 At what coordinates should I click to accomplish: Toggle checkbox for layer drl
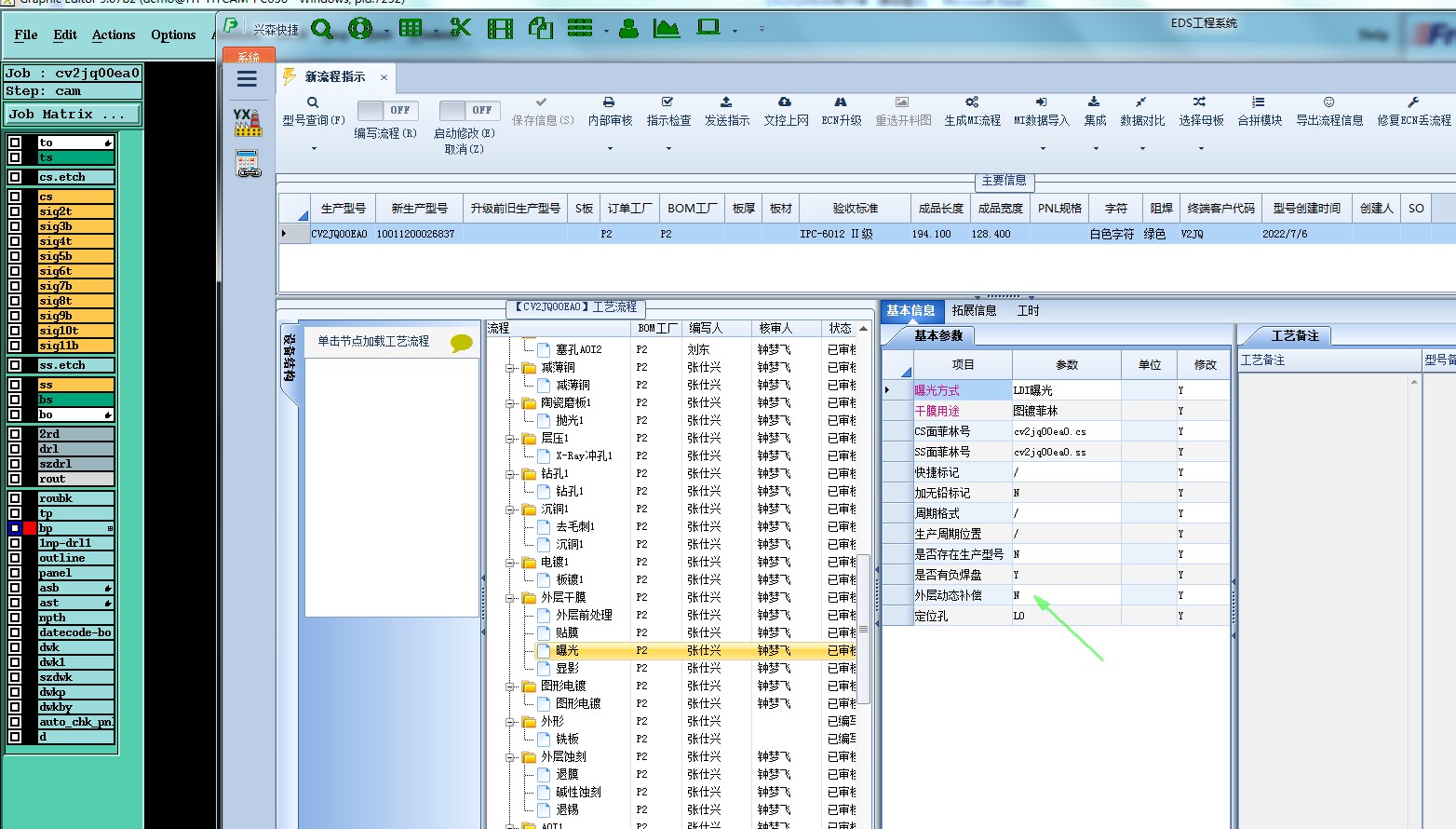[x=15, y=449]
